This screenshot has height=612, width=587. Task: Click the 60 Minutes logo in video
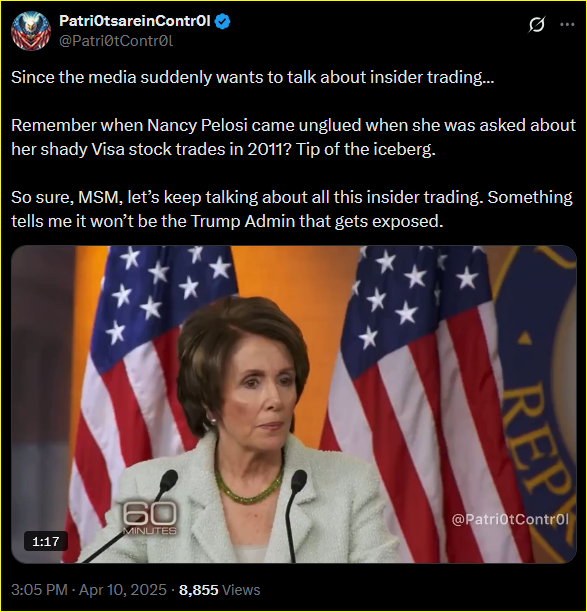click(150, 518)
